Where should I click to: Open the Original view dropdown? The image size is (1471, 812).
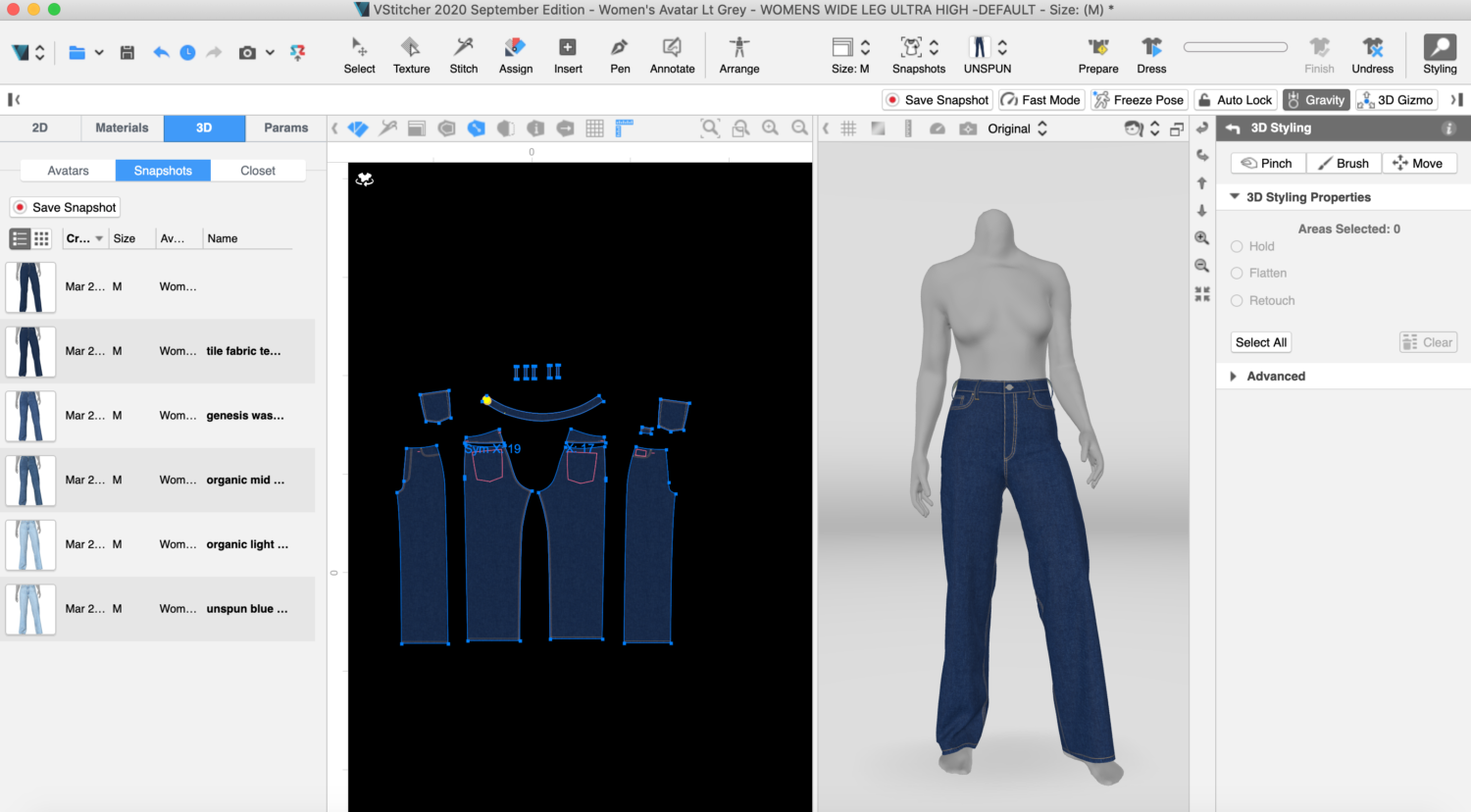click(1017, 128)
